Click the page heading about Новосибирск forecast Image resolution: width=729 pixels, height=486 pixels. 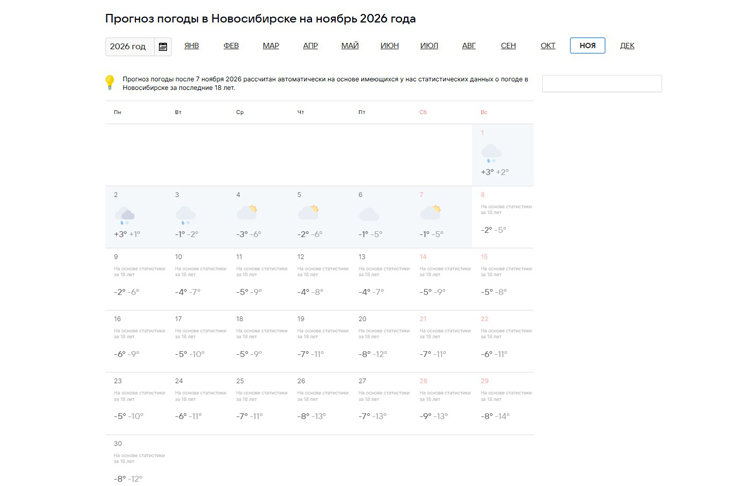point(260,19)
